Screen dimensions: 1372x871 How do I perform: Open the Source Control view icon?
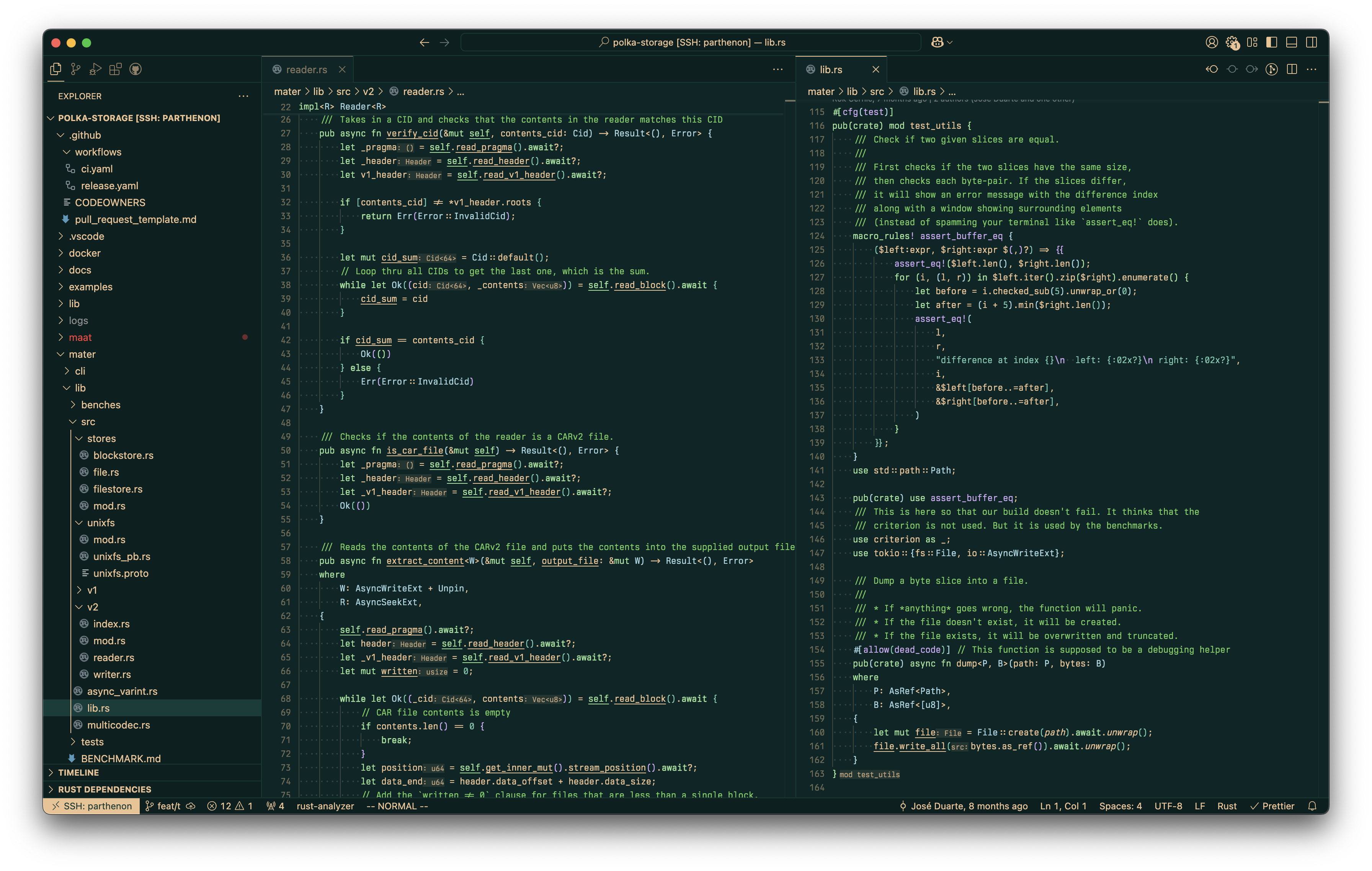75,69
